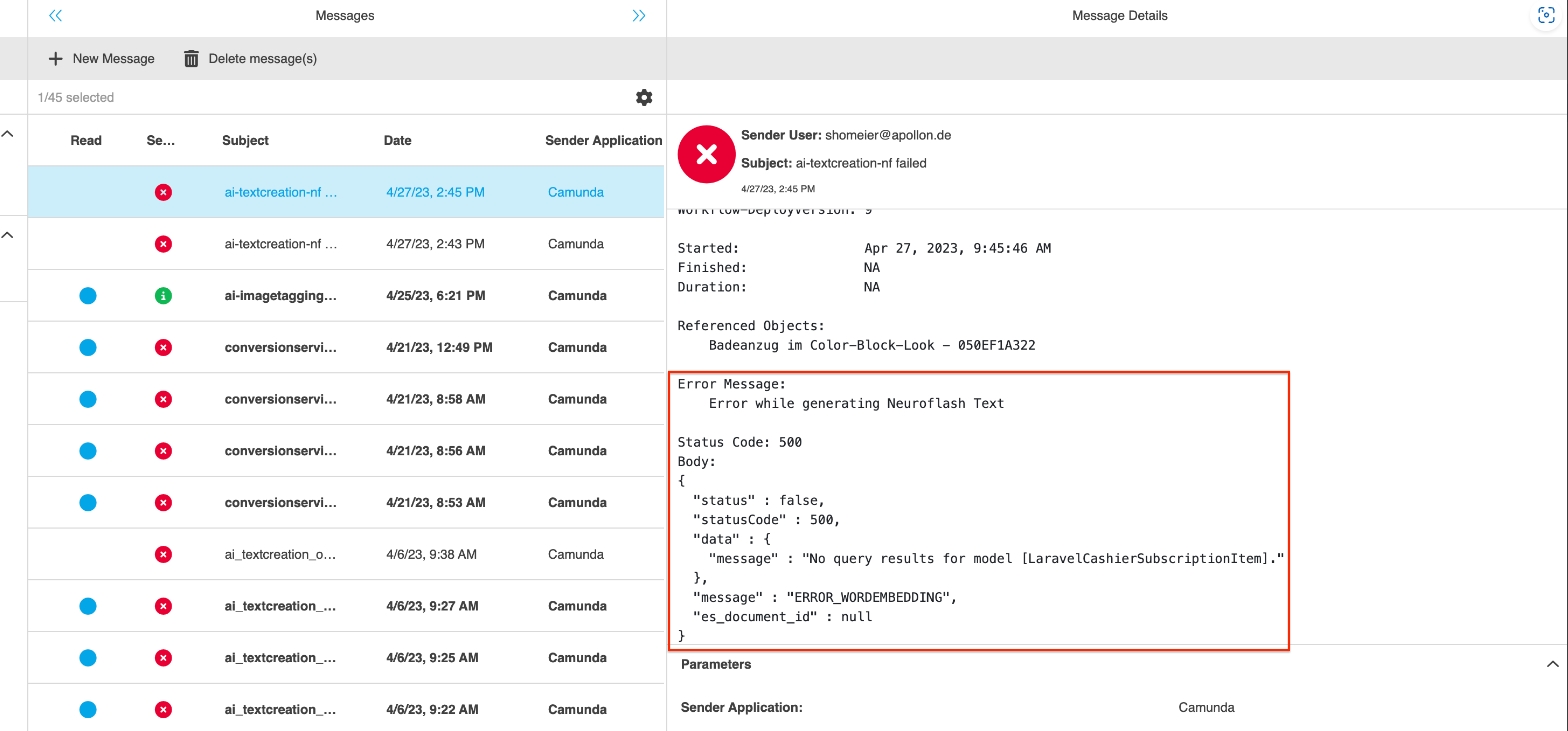The height and width of the screenshot is (731, 1568).
Task: Collapse the top left sidebar chevron
Action: 8,134
